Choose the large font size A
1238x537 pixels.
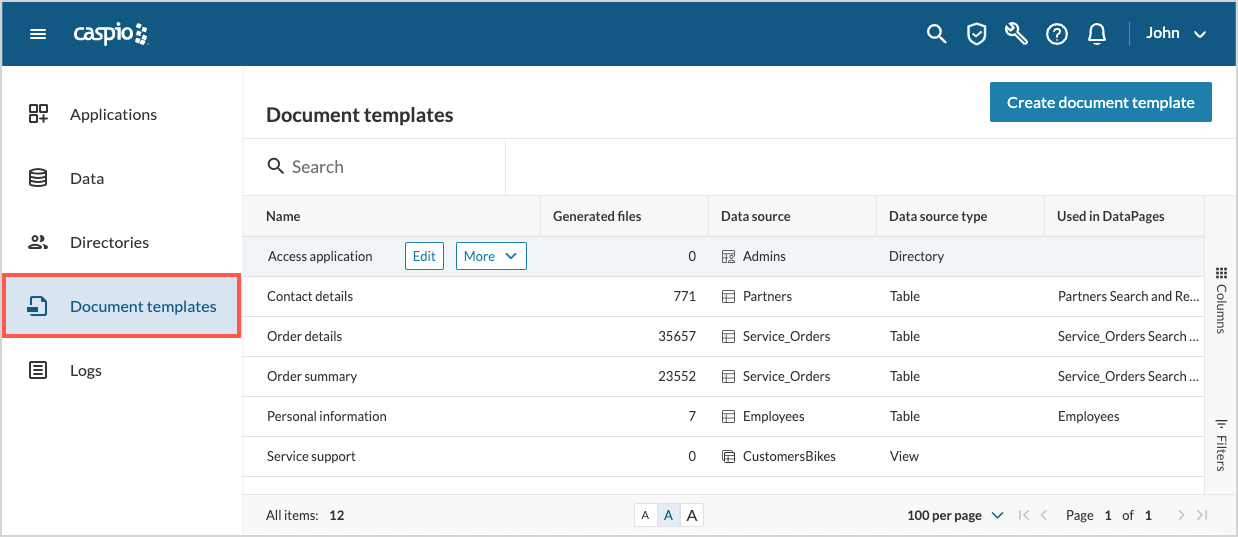[691, 515]
